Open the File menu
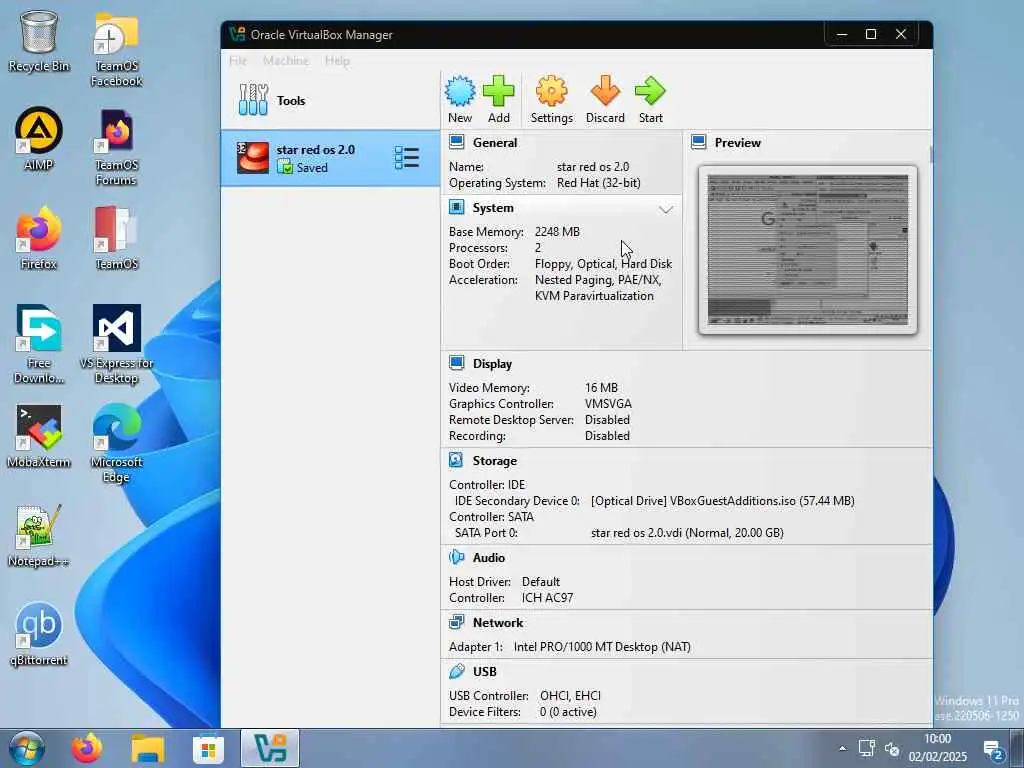The width and height of the screenshot is (1024, 768). 238,61
